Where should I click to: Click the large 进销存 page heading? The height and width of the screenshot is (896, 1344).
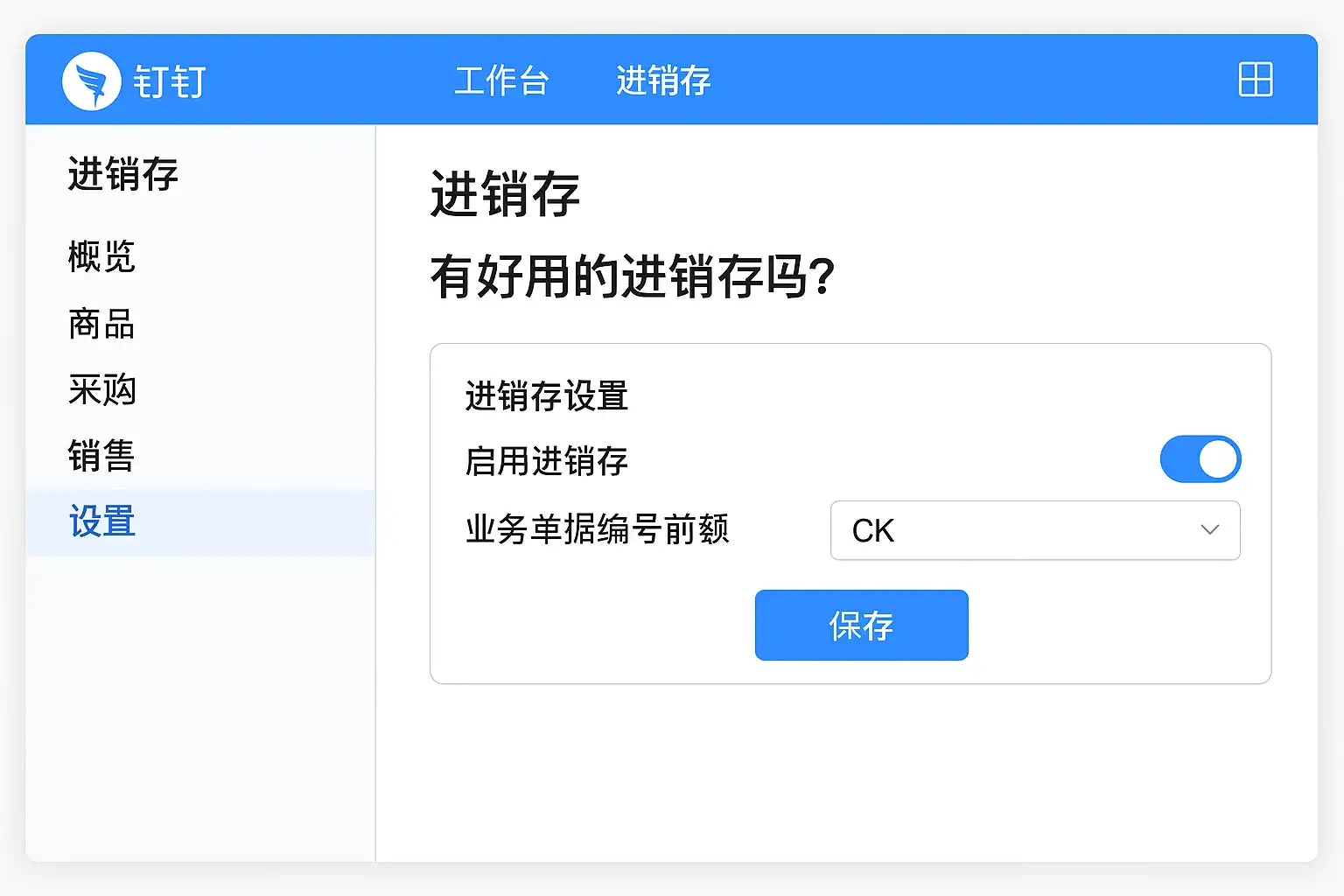point(505,194)
